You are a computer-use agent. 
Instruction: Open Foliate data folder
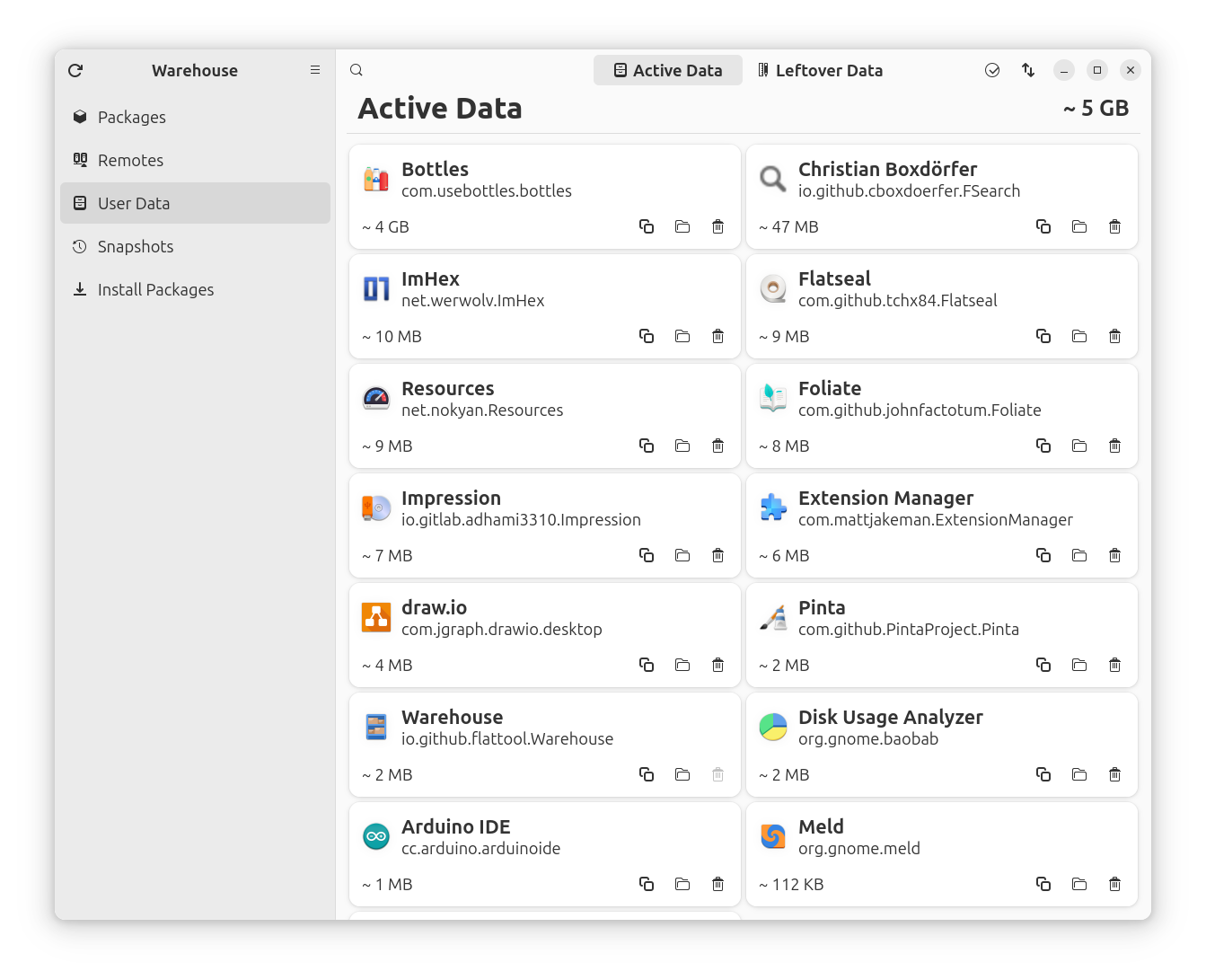tap(1079, 446)
